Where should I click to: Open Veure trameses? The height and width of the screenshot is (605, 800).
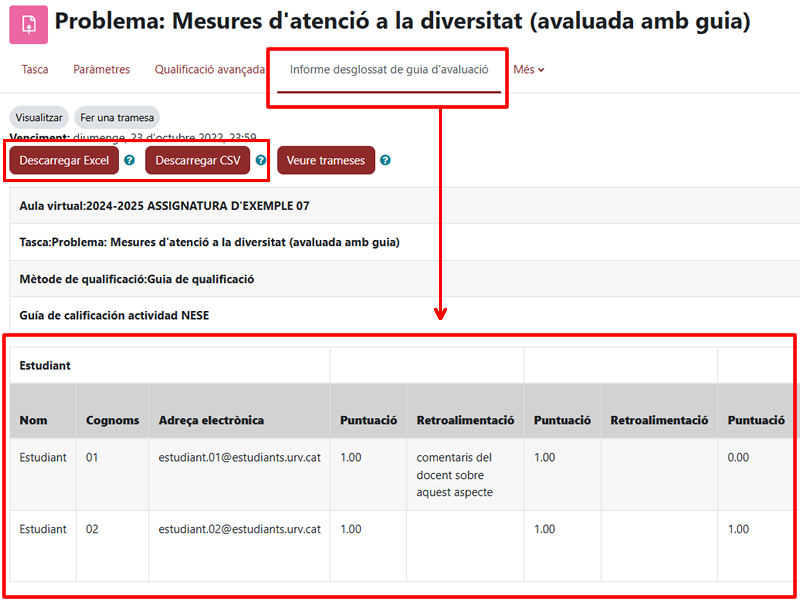point(326,159)
